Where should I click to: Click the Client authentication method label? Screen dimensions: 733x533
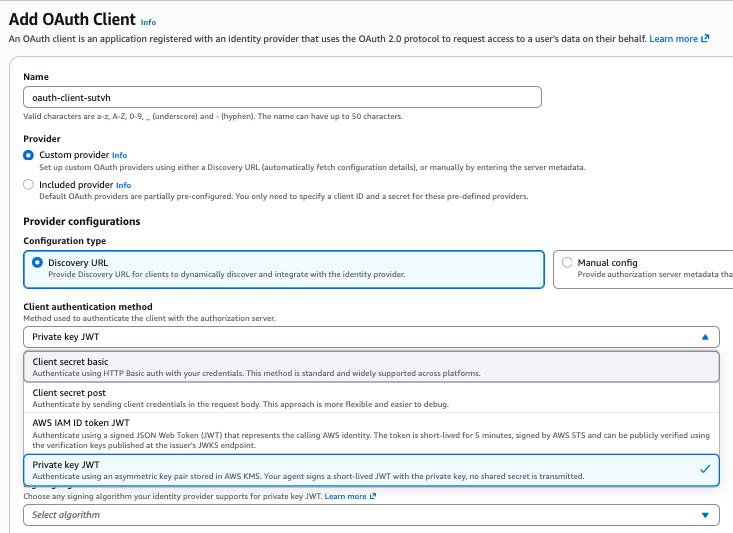tap(88, 307)
